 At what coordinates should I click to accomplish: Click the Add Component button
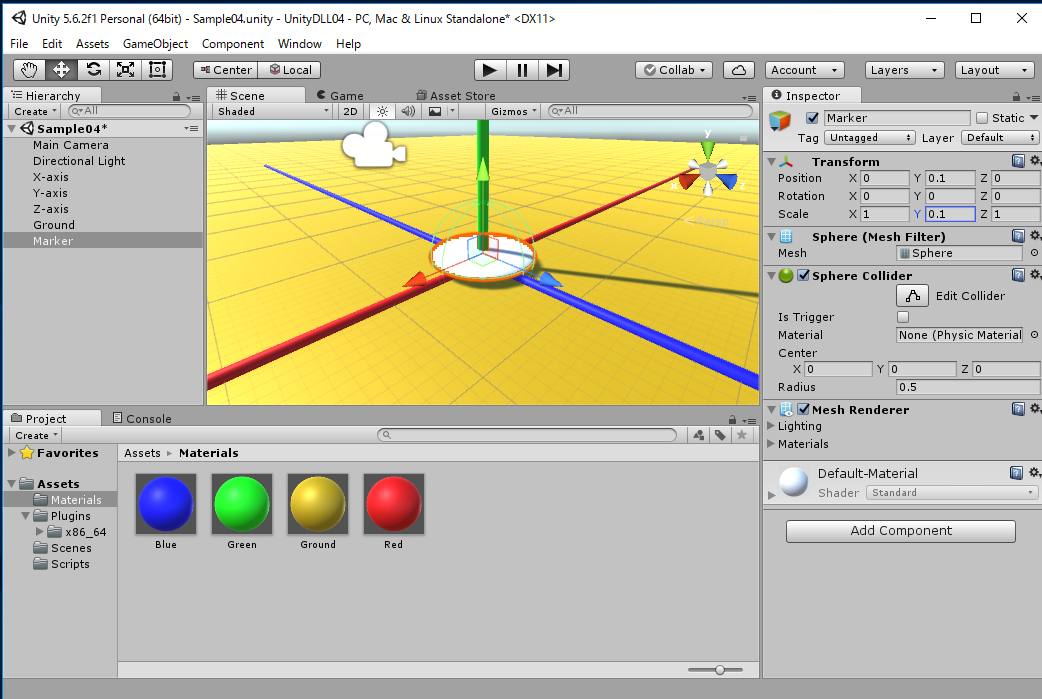point(900,531)
